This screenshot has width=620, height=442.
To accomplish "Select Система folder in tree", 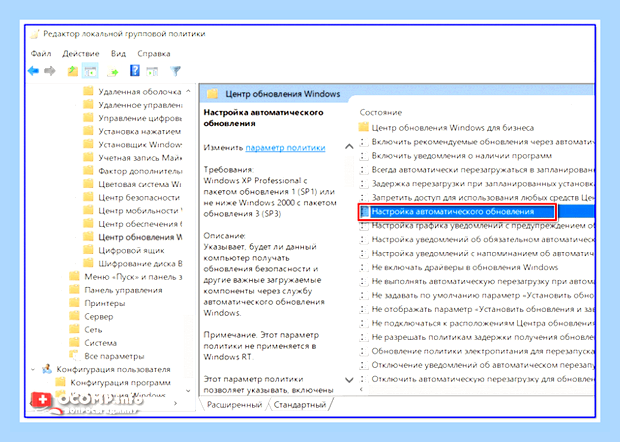I will (93, 343).
